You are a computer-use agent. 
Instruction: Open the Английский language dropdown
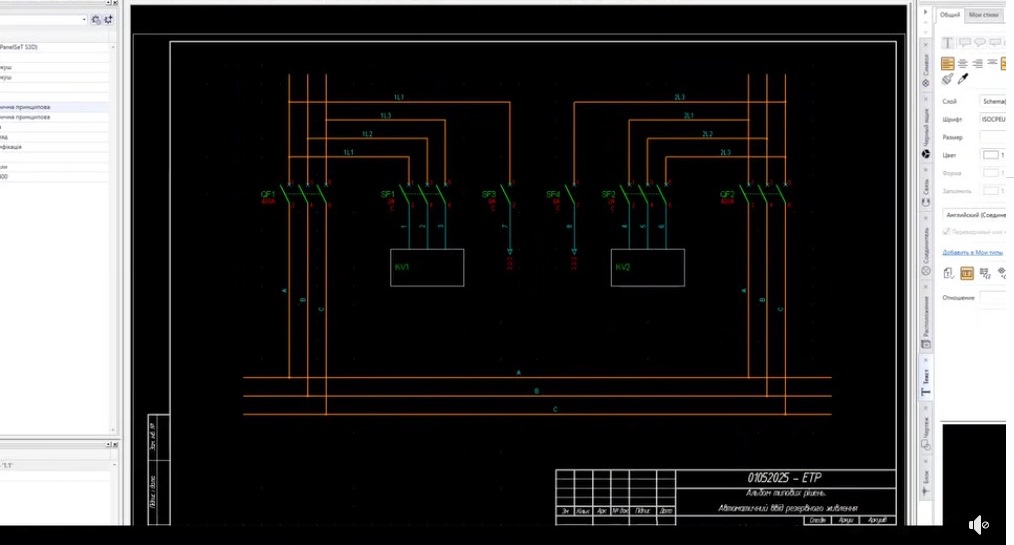(974, 215)
